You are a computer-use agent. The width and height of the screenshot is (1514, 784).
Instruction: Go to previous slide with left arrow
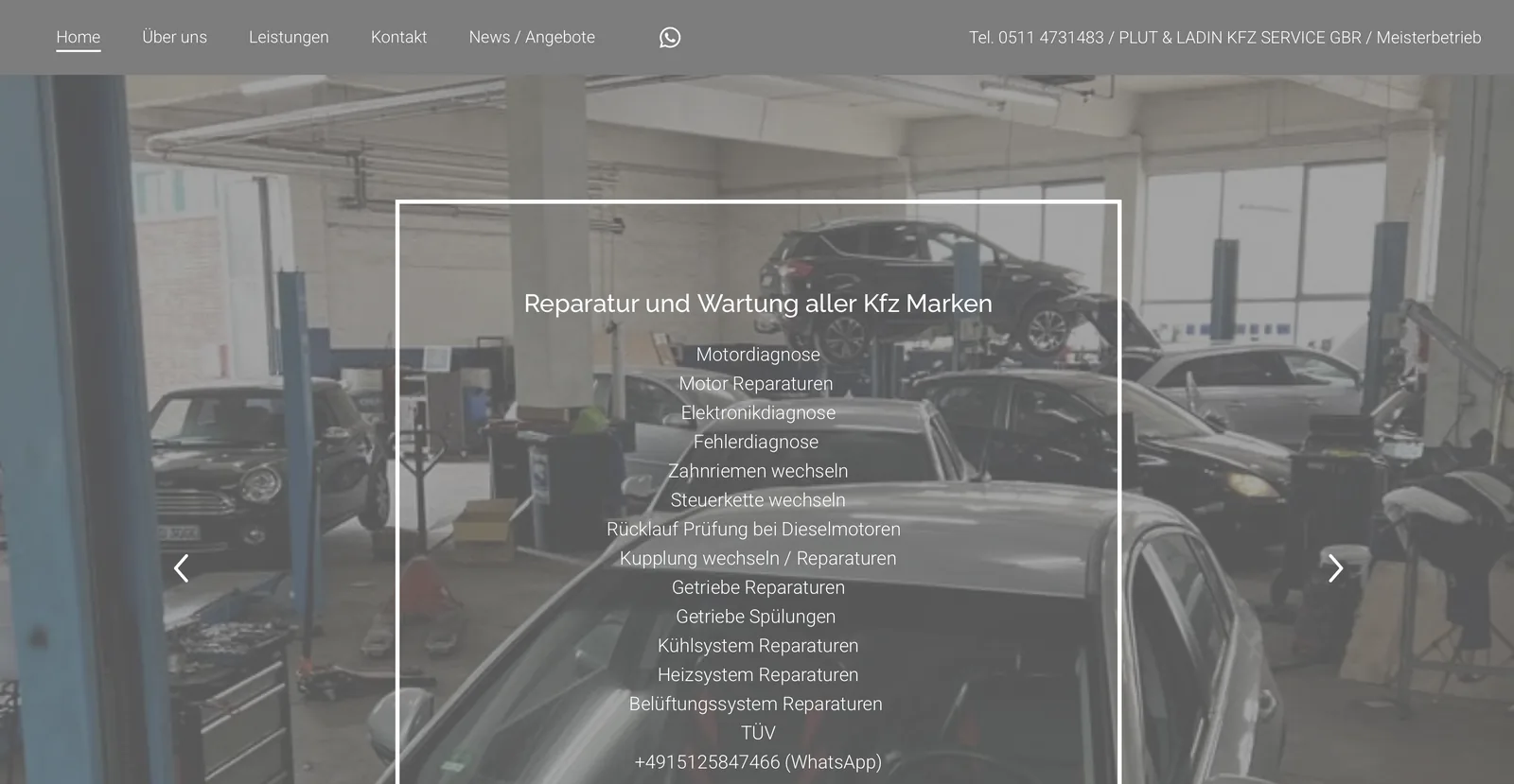click(x=181, y=568)
